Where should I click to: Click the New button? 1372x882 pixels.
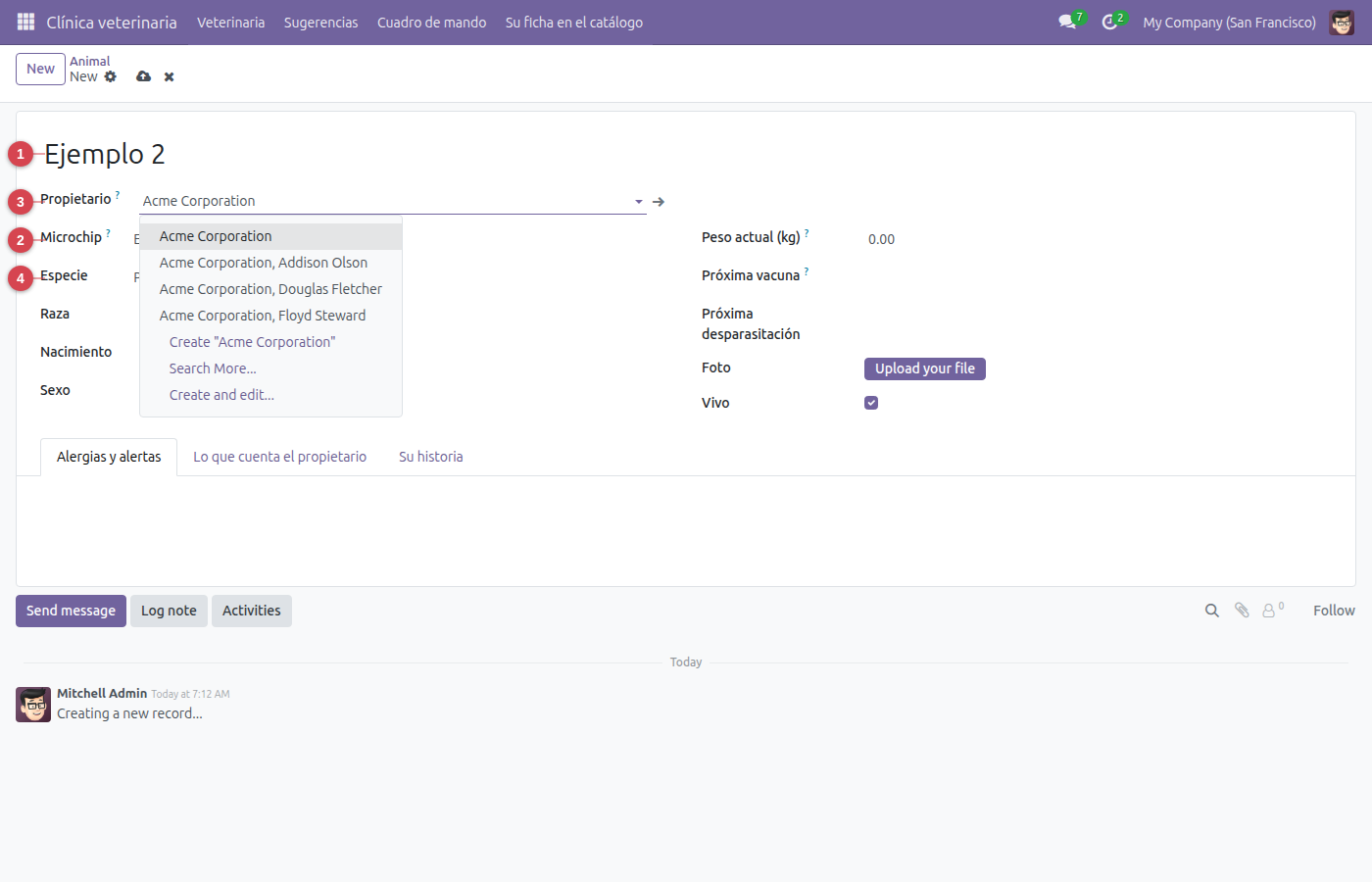click(40, 69)
